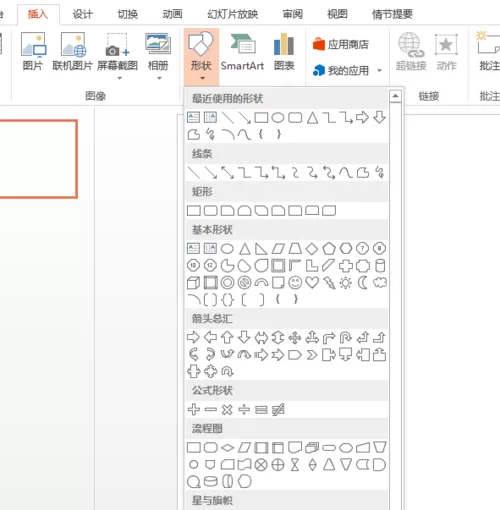Select pentagon shape in 基本形状

click(329, 249)
